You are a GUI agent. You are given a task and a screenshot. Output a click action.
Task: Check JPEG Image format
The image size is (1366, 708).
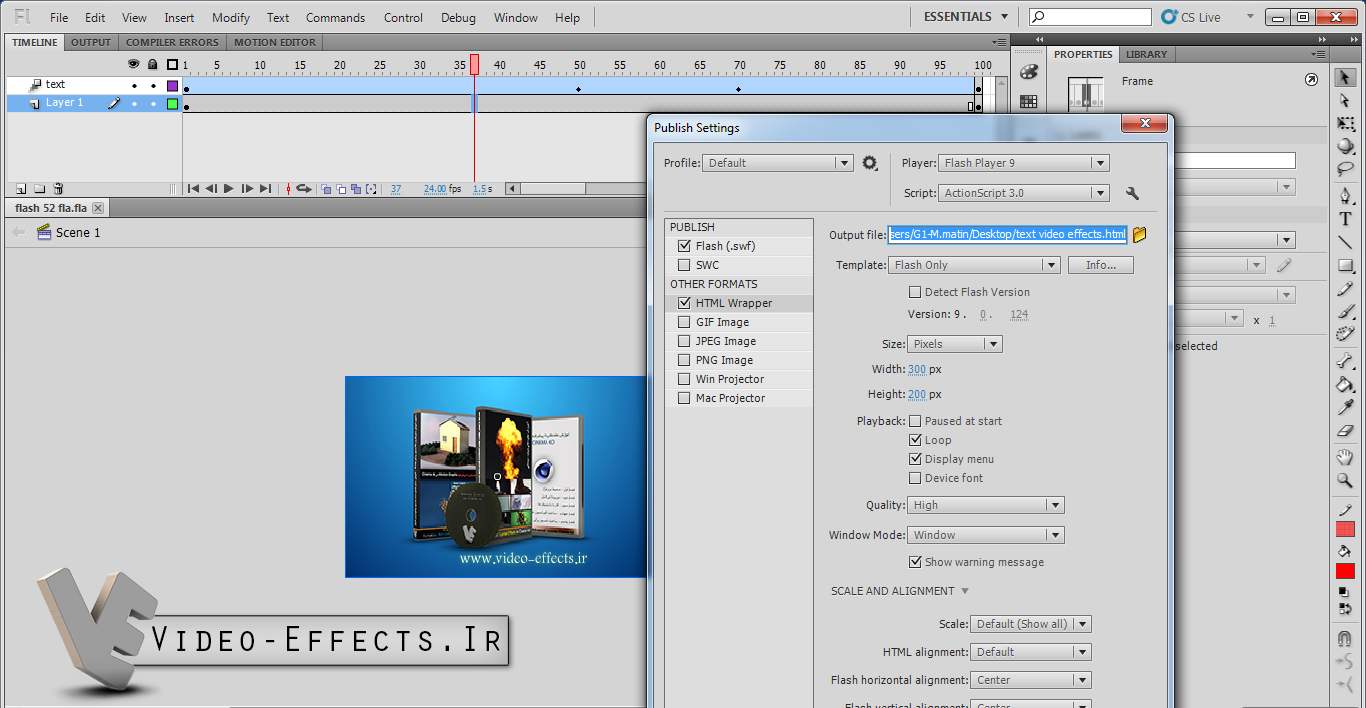click(x=684, y=341)
